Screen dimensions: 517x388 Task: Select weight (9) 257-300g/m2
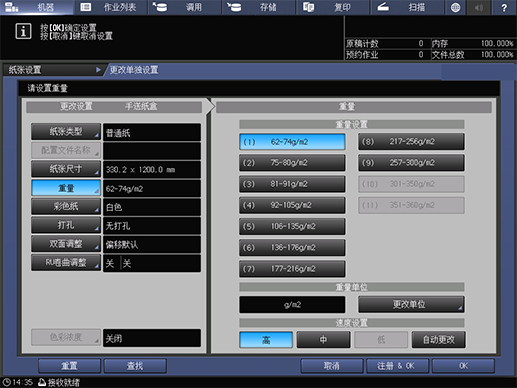[411, 163]
